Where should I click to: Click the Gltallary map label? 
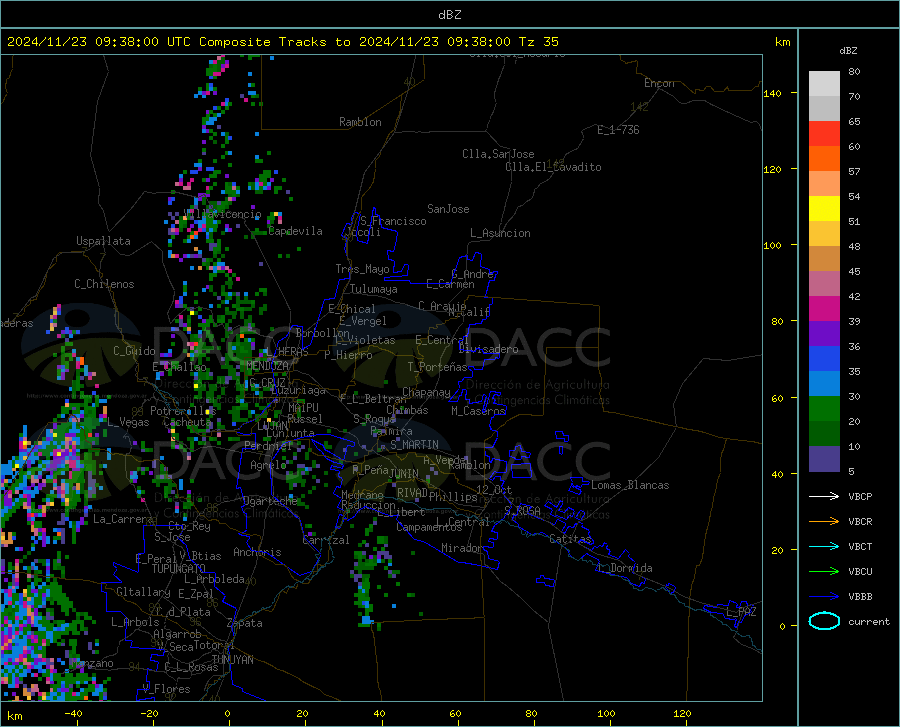click(143, 592)
